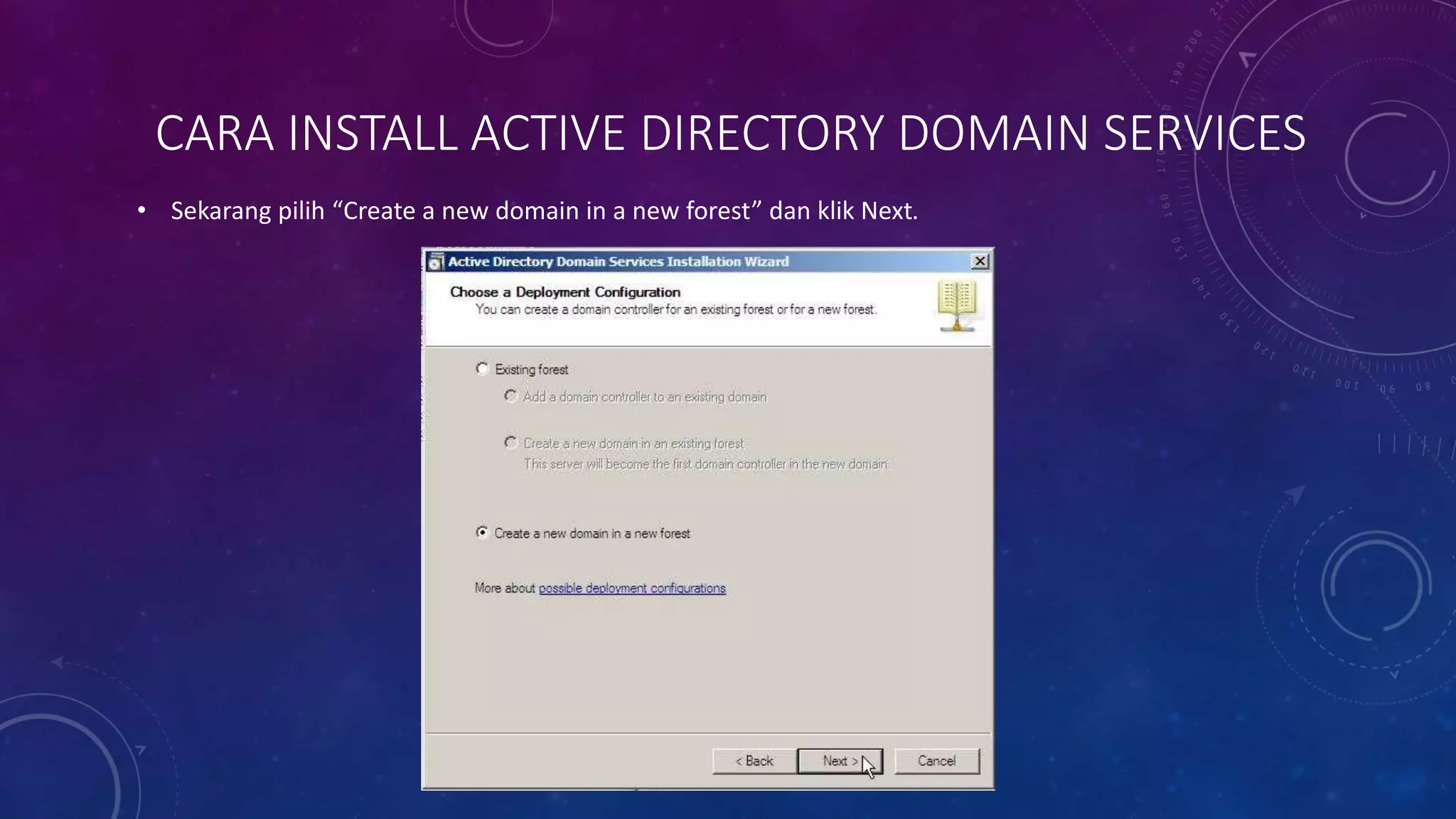The image size is (1456, 819).
Task: Click the directory book icon in header
Action: tap(957, 306)
